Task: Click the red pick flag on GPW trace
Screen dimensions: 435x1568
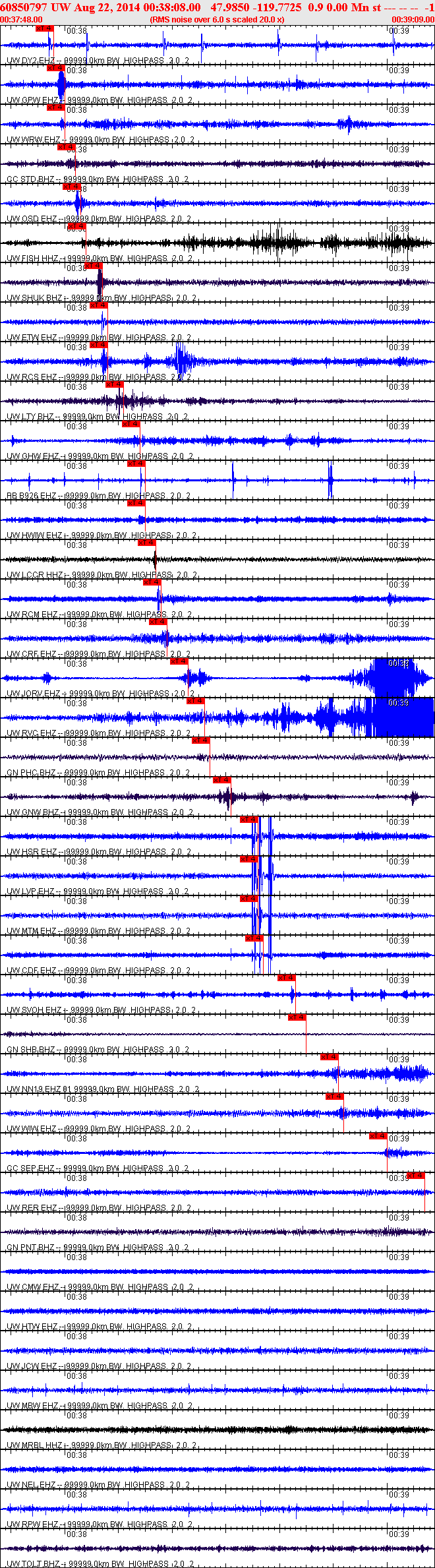Action: tap(55, 68)
